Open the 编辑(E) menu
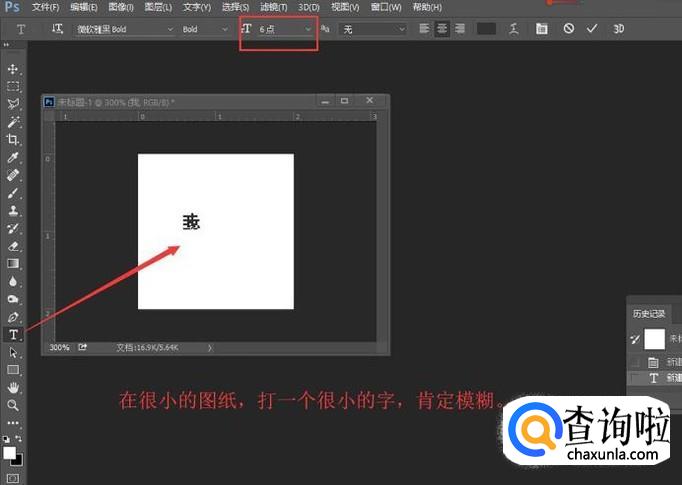The width and height of the screenshot is (682, 485). click(84, 7)
